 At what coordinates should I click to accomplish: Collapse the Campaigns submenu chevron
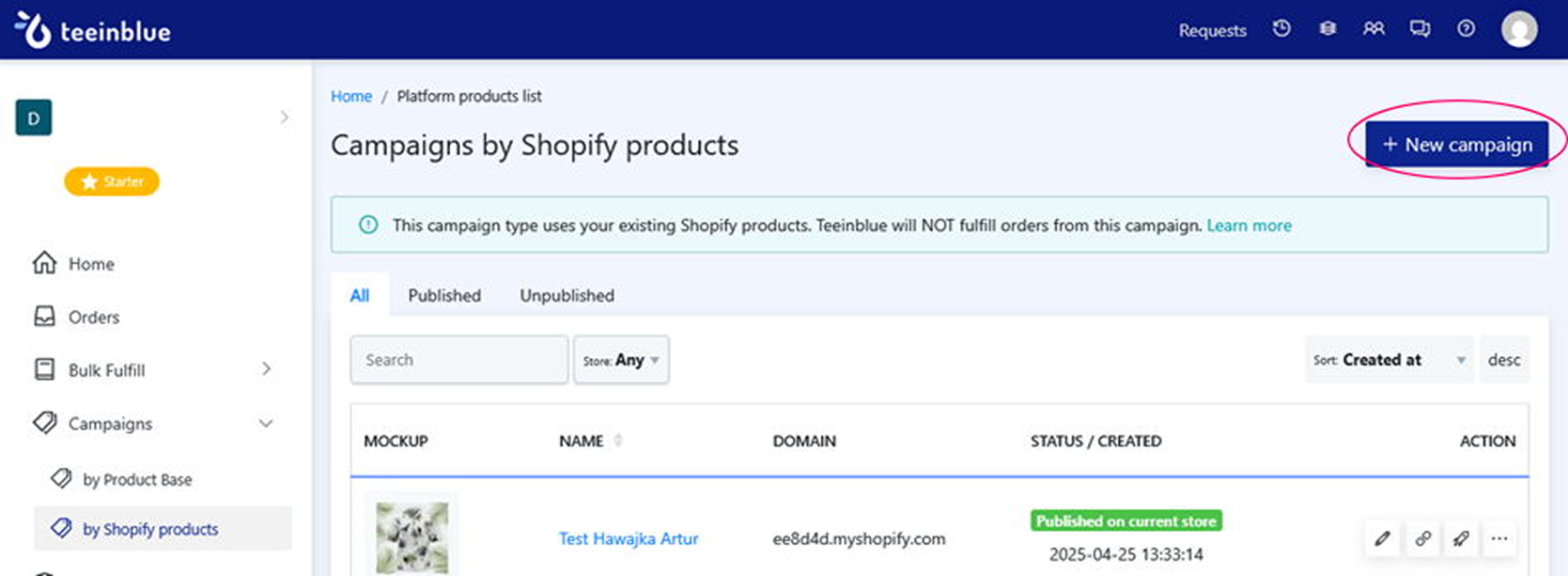click(x=266, y=424)
